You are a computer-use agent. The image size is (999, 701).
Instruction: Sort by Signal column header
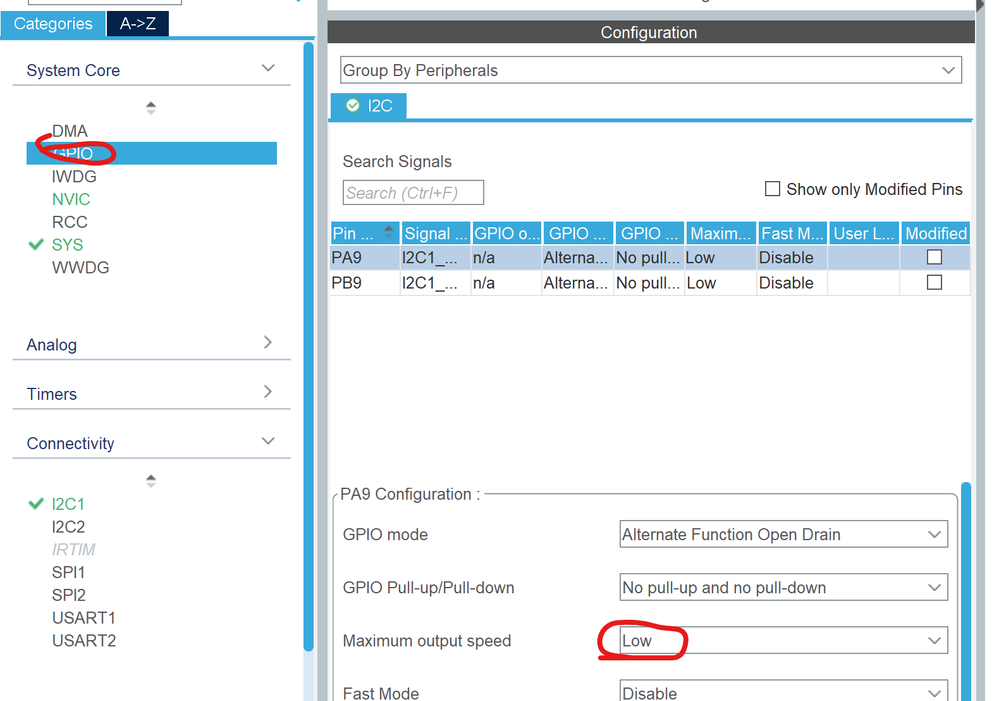click(436, 233)
